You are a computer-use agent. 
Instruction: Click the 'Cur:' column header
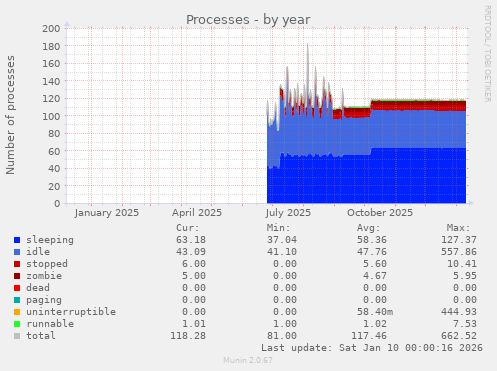pyautogui.click(x=188, y=228)
